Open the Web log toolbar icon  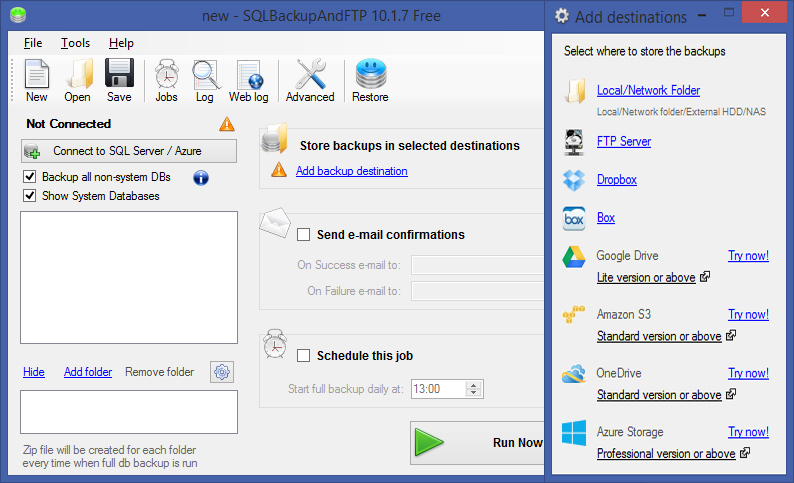click(x=250, y=75)
